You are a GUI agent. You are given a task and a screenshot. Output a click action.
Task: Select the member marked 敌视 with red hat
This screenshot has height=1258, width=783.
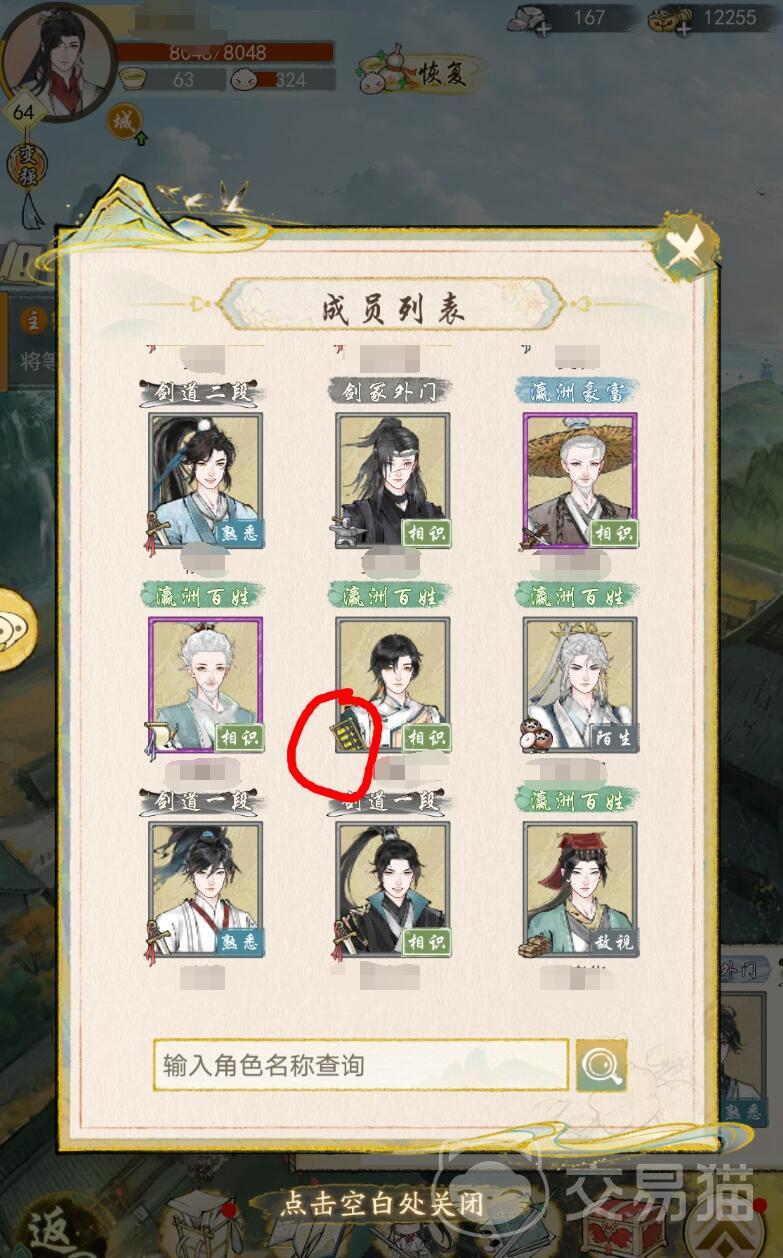pyautogui.click(x=580, y=889)
